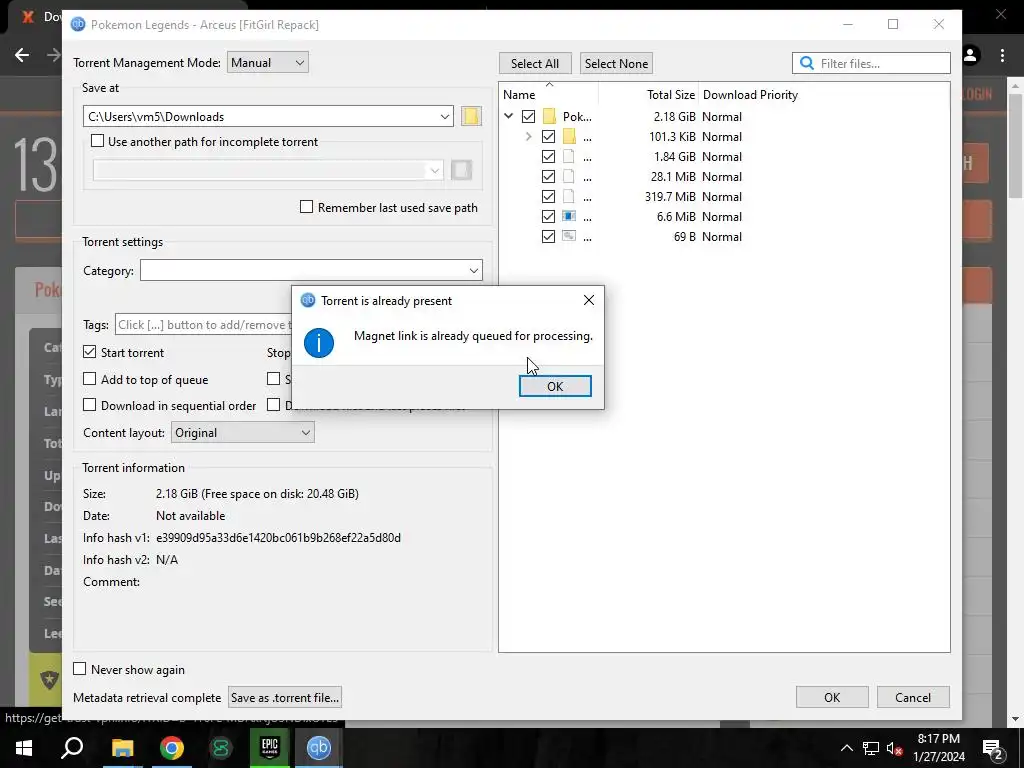Click the main OK button to add torrent
Image resolution: width=1024 pixels, height=768 pixels.
832,697
